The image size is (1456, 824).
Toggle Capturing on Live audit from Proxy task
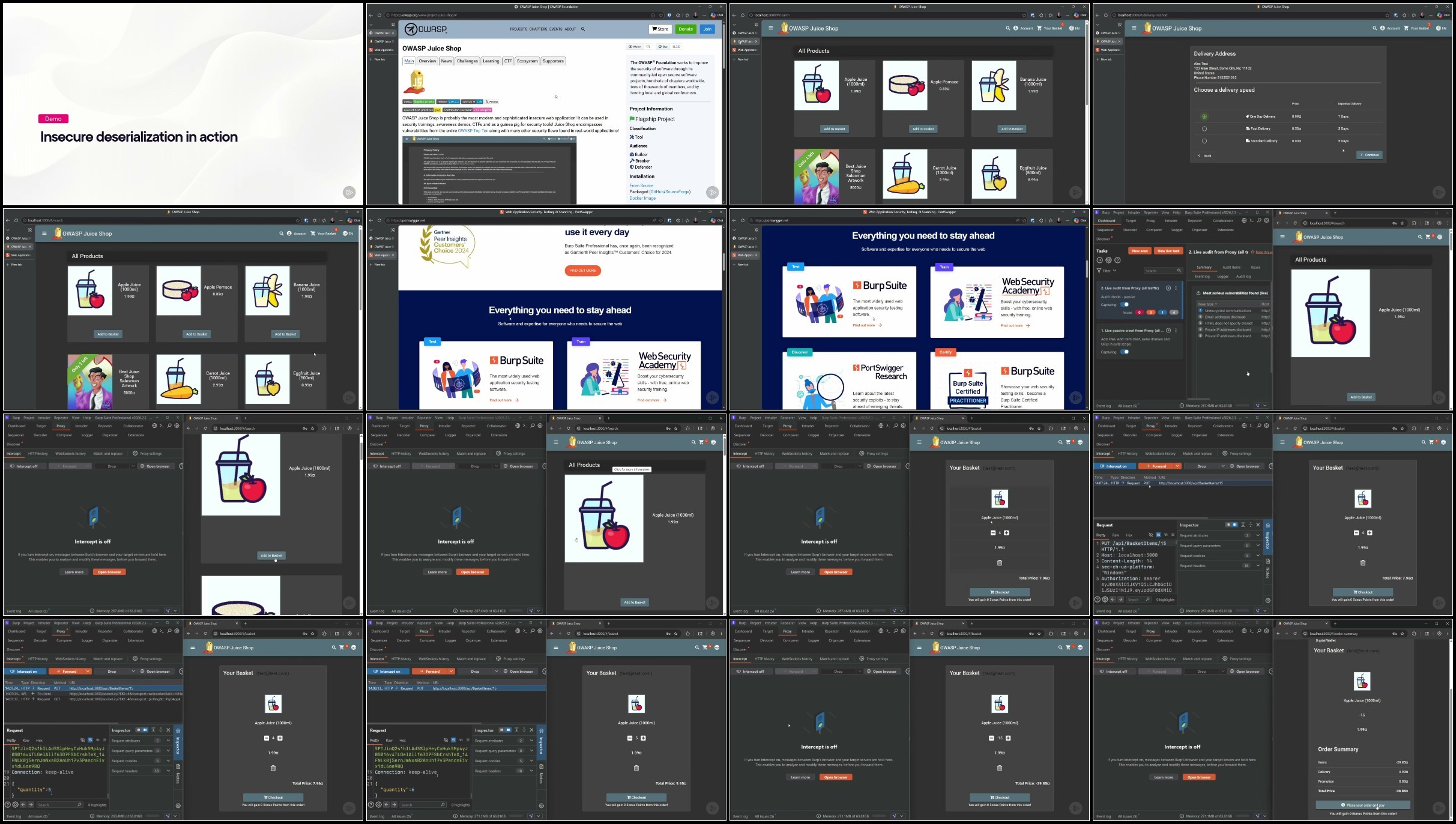tap(1125, 304)
